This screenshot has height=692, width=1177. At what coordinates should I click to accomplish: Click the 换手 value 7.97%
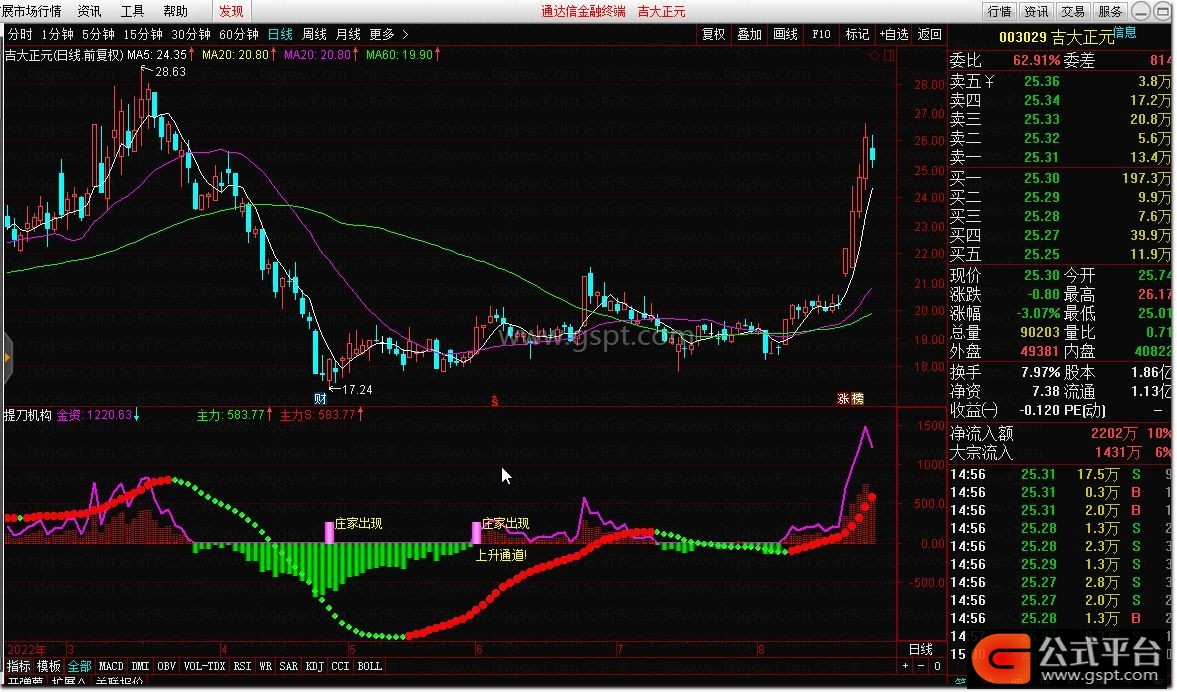[1040, 372]
